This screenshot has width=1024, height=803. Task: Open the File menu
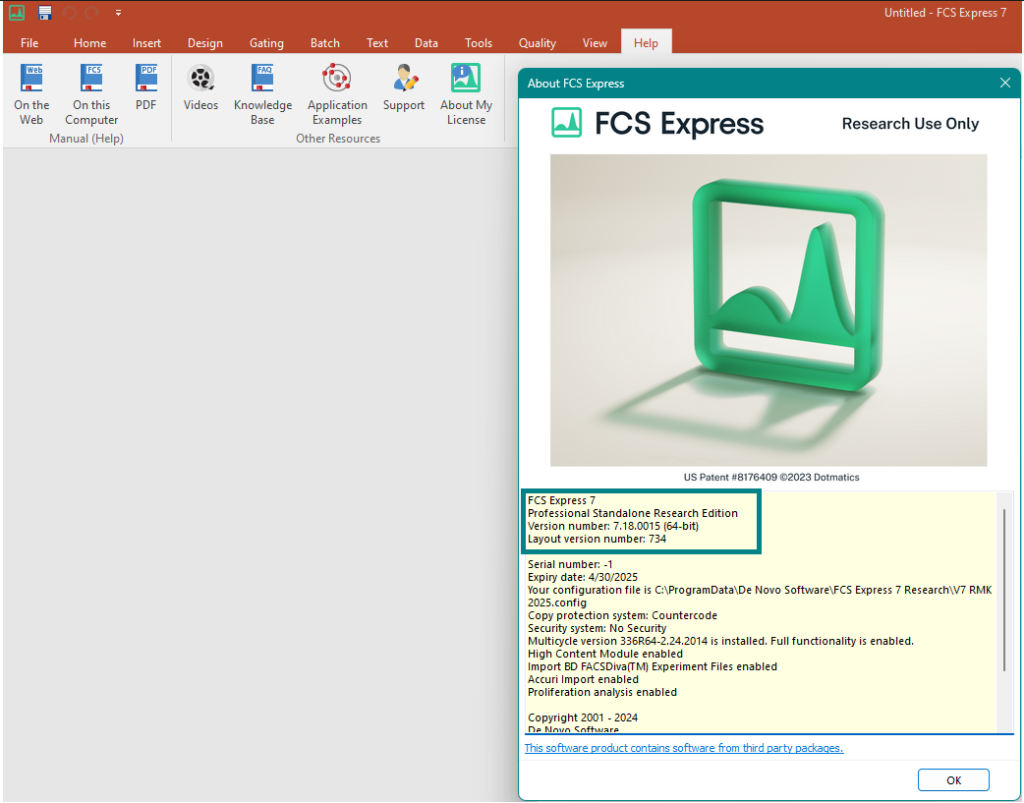(29, 43)
